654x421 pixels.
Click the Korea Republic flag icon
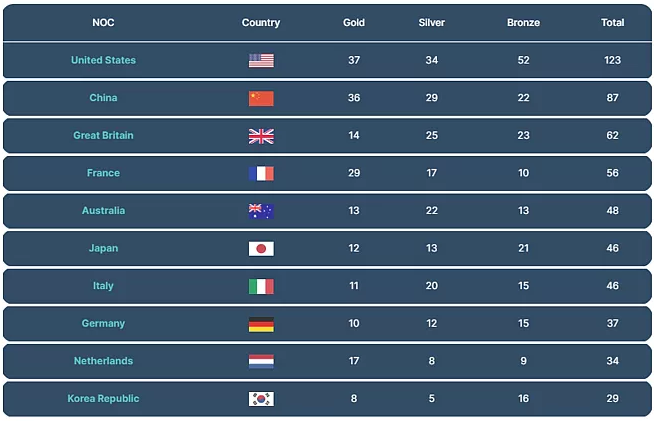pos(261,399)
